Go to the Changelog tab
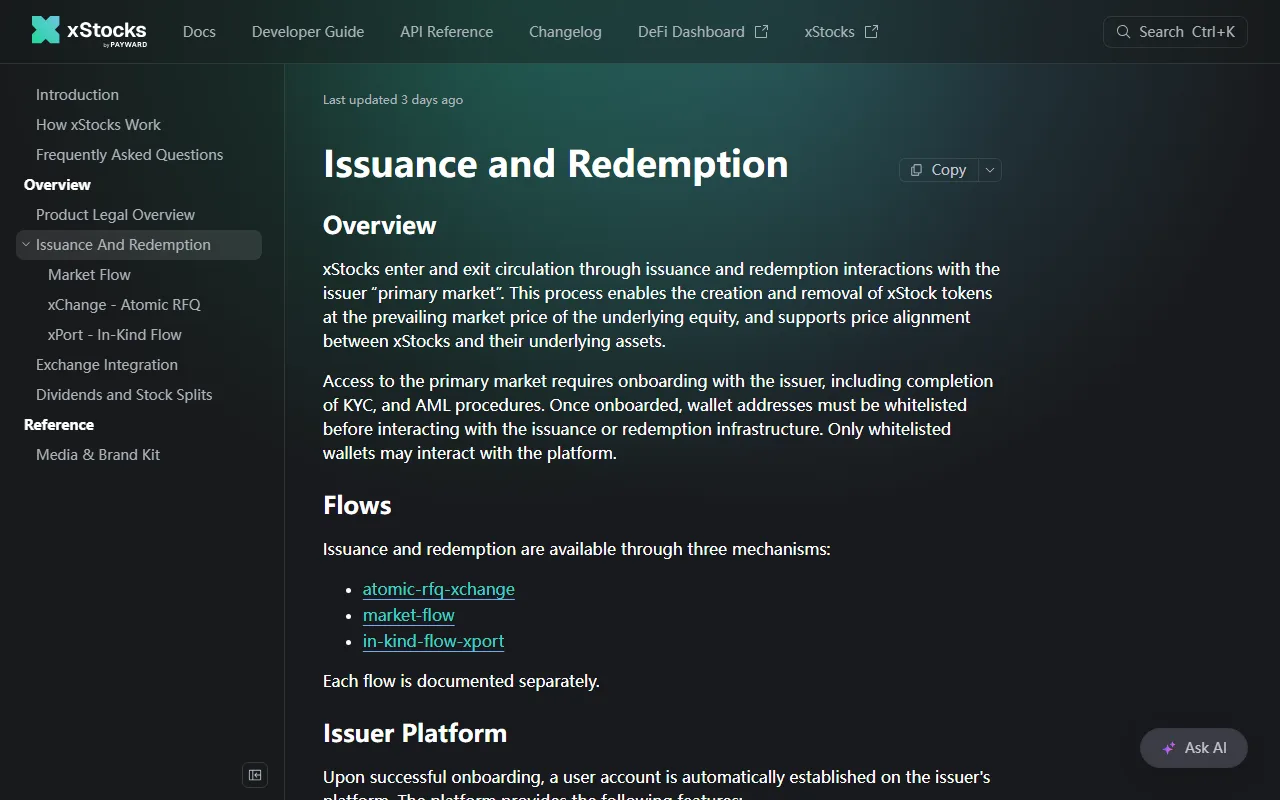1280x800 pixels. 565,32
